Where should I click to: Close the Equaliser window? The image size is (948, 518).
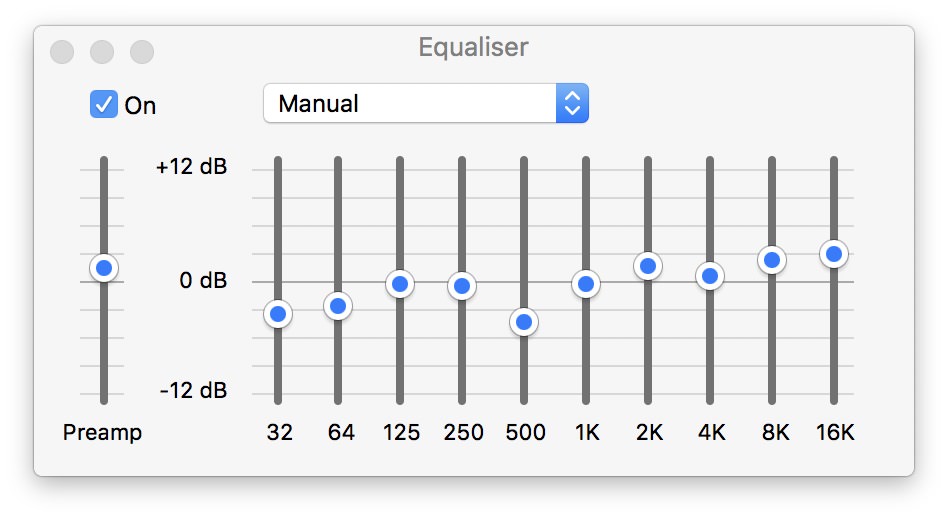coord(62,51)
